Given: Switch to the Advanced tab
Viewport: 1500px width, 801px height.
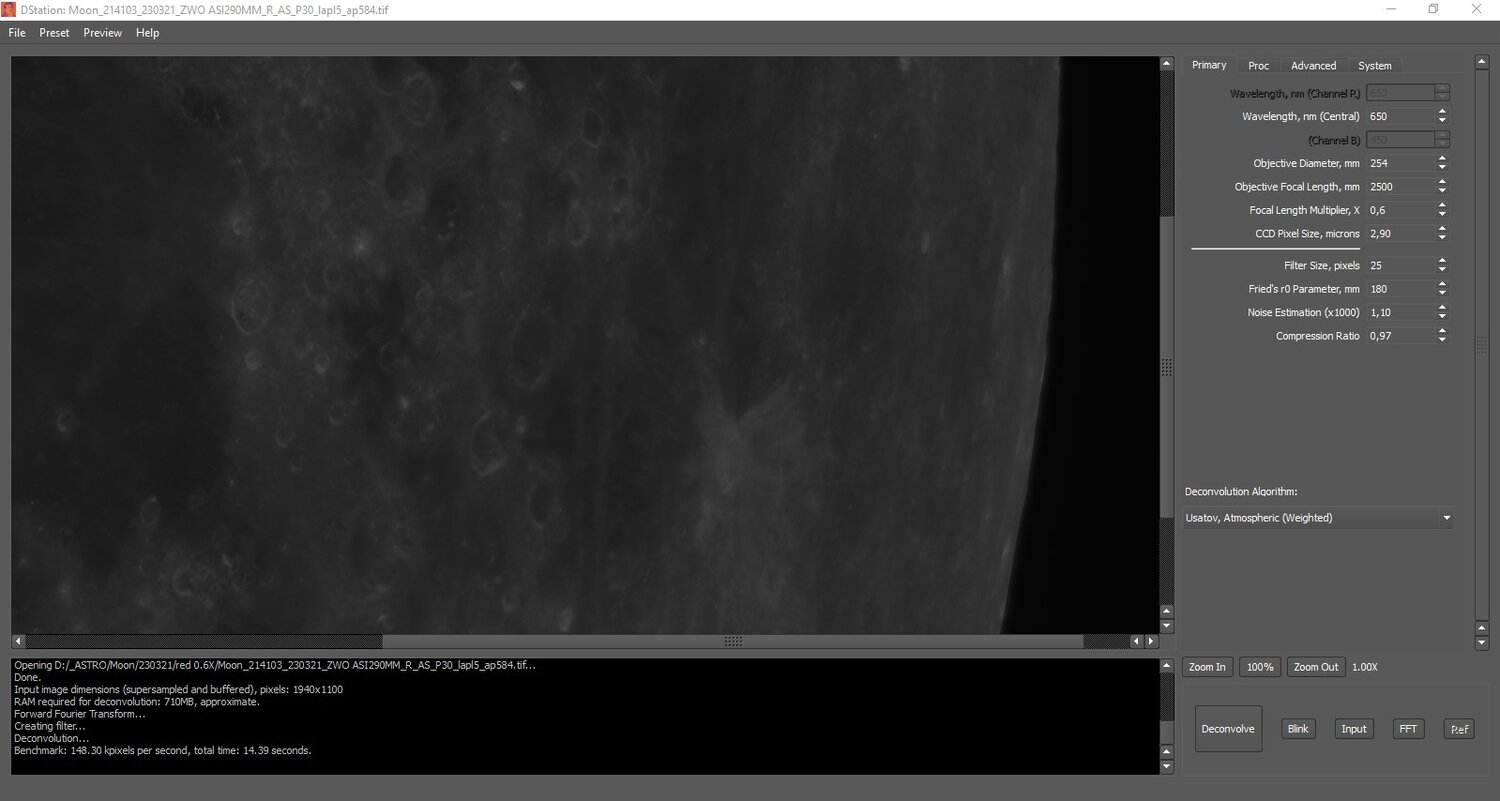Looking at the screenshot, I should coord(1314,66).
